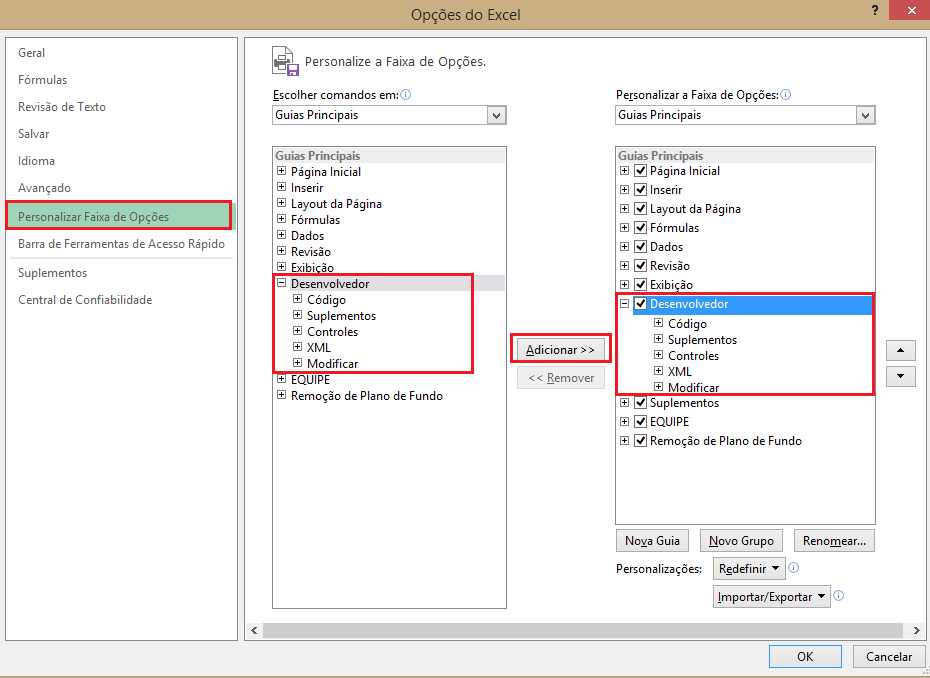Select Exibição in left command list

(312, 268)
